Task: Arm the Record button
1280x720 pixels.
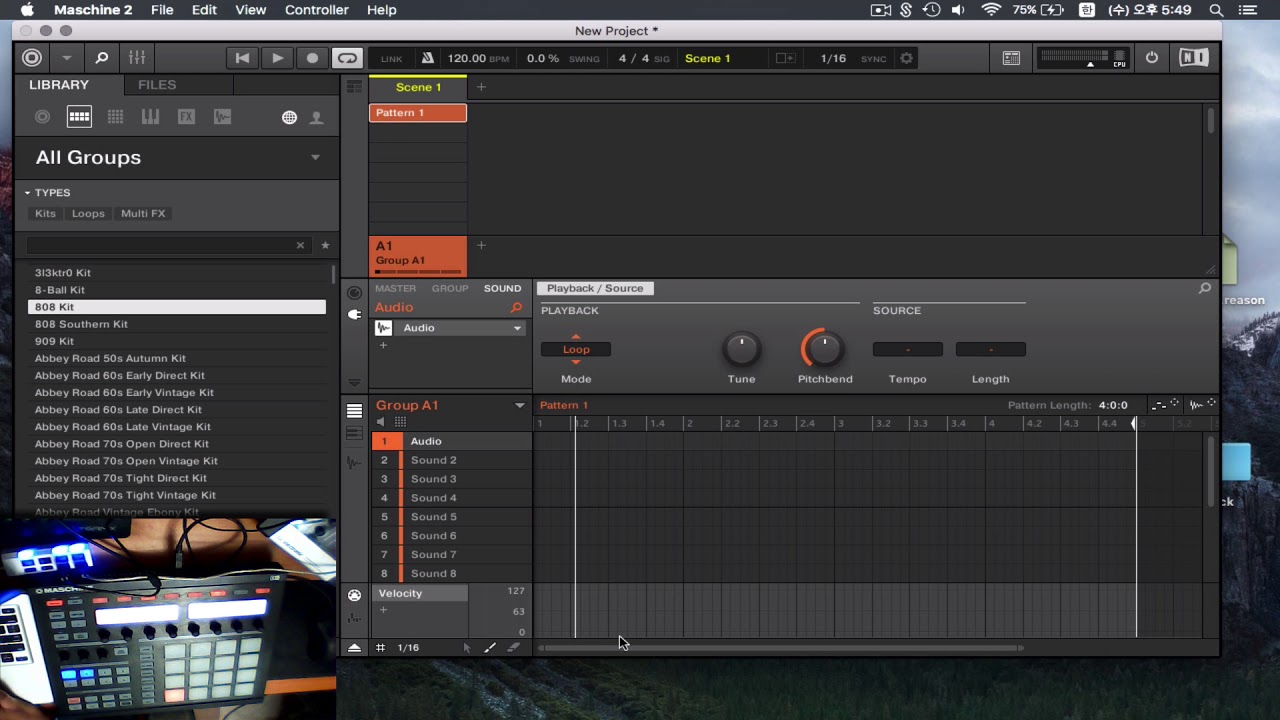Action: click(x=312, y=58)
